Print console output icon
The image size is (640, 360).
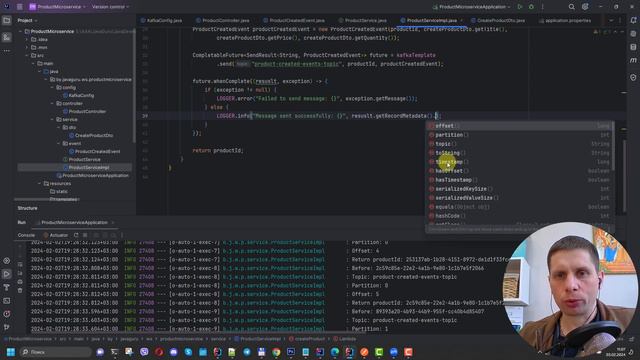click(20, 282)
